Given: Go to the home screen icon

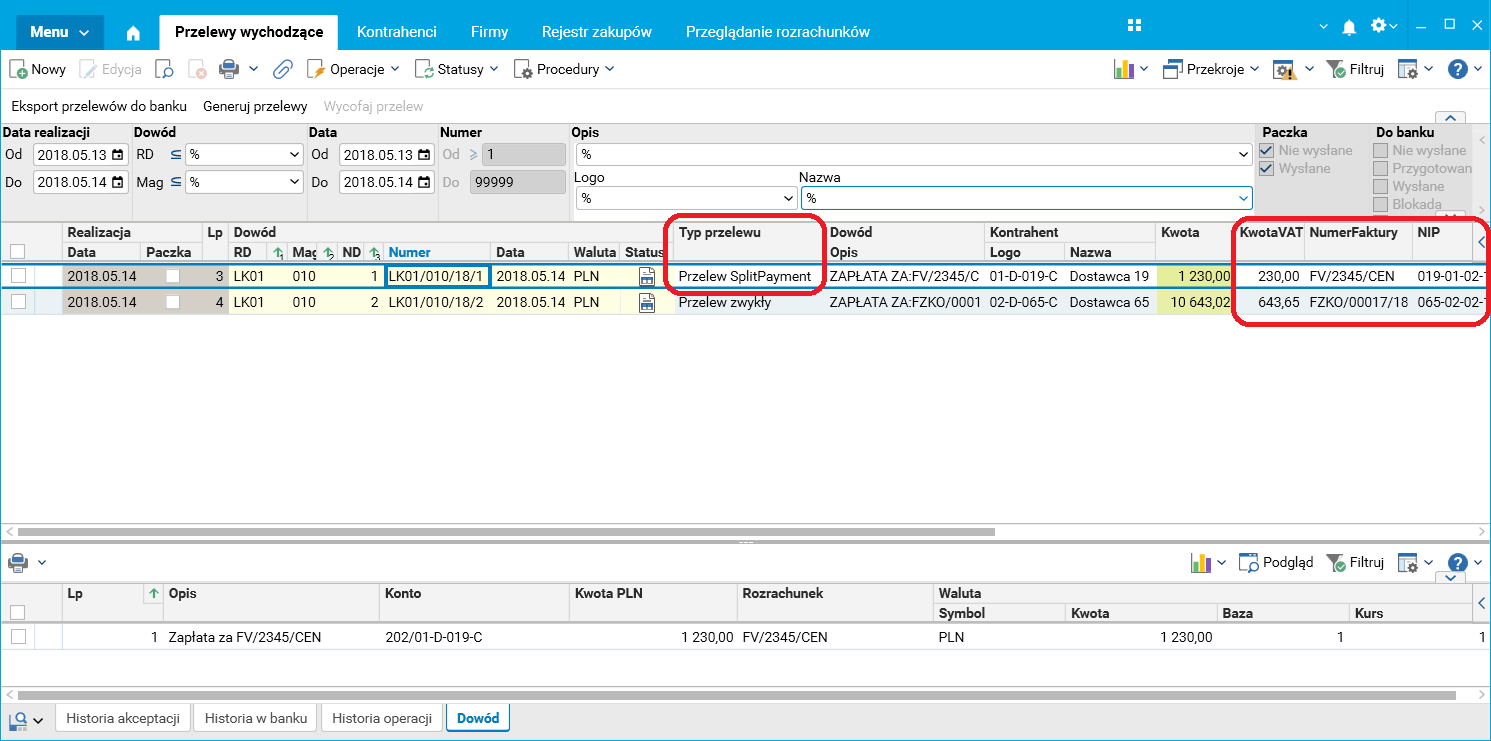Looking at the screenshot, I should pyautogui.click(x=133, y=32).
